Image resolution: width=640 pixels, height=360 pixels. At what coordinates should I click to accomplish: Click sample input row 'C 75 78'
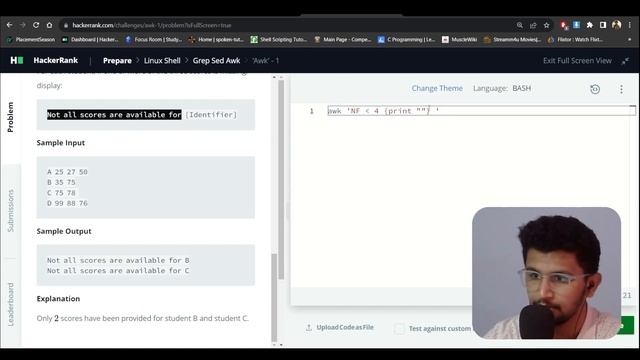(61, 193)
